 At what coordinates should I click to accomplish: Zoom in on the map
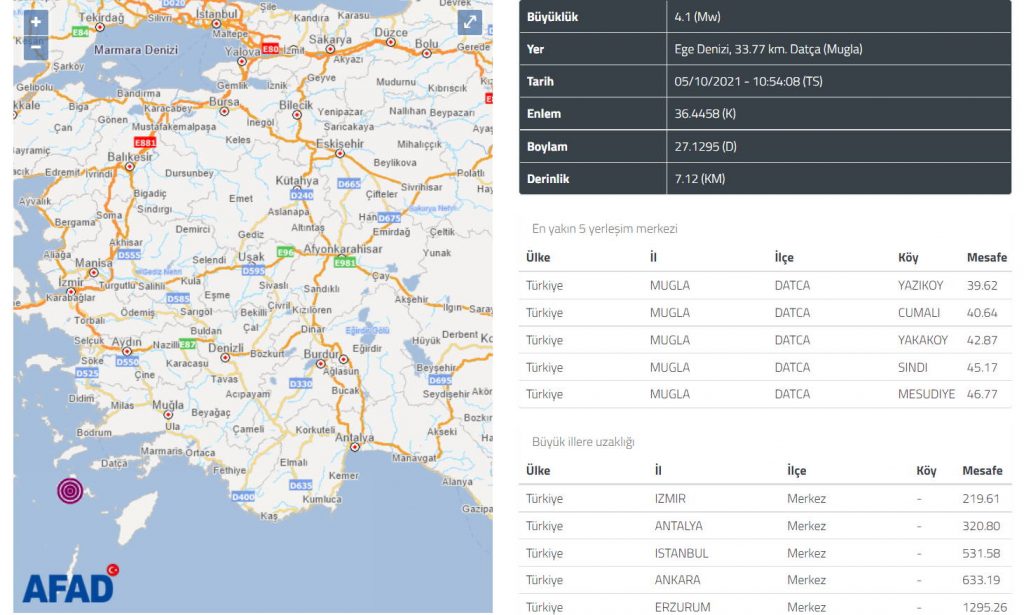click(36, 23)
